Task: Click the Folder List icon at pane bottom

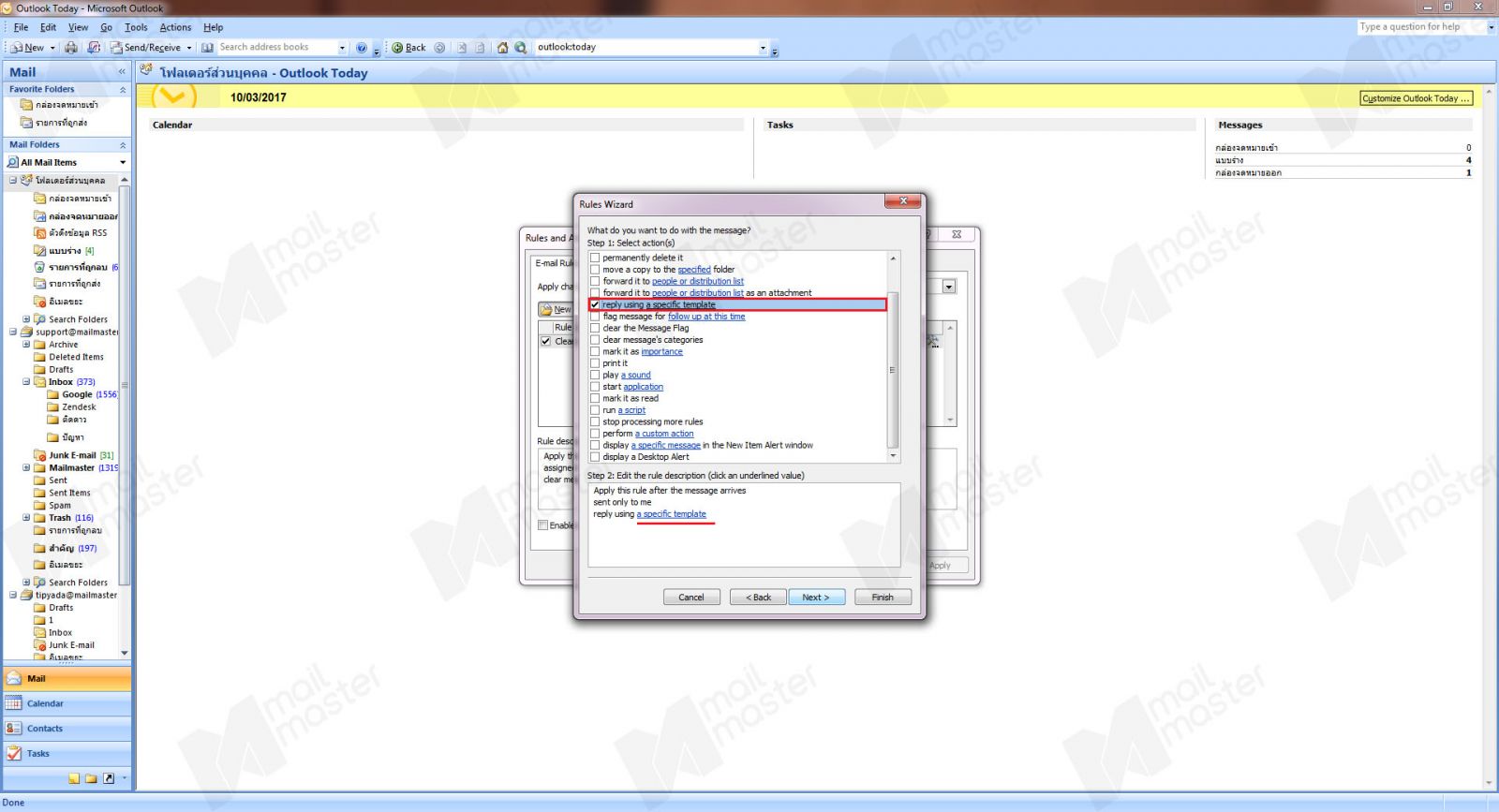Action: [91, 778]
